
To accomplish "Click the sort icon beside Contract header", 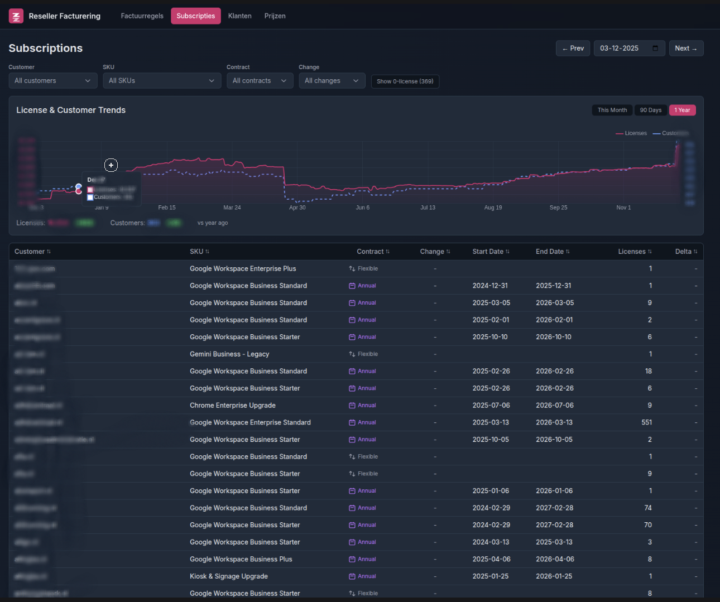I will click(388, 252).
